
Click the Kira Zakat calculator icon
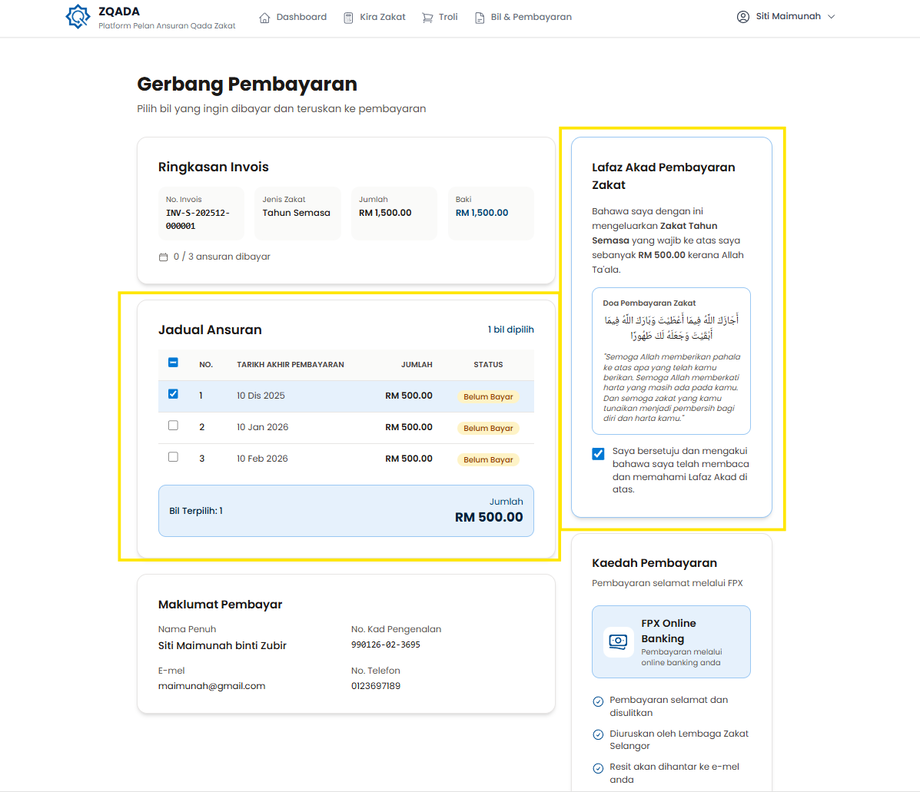tap(349, 18)
